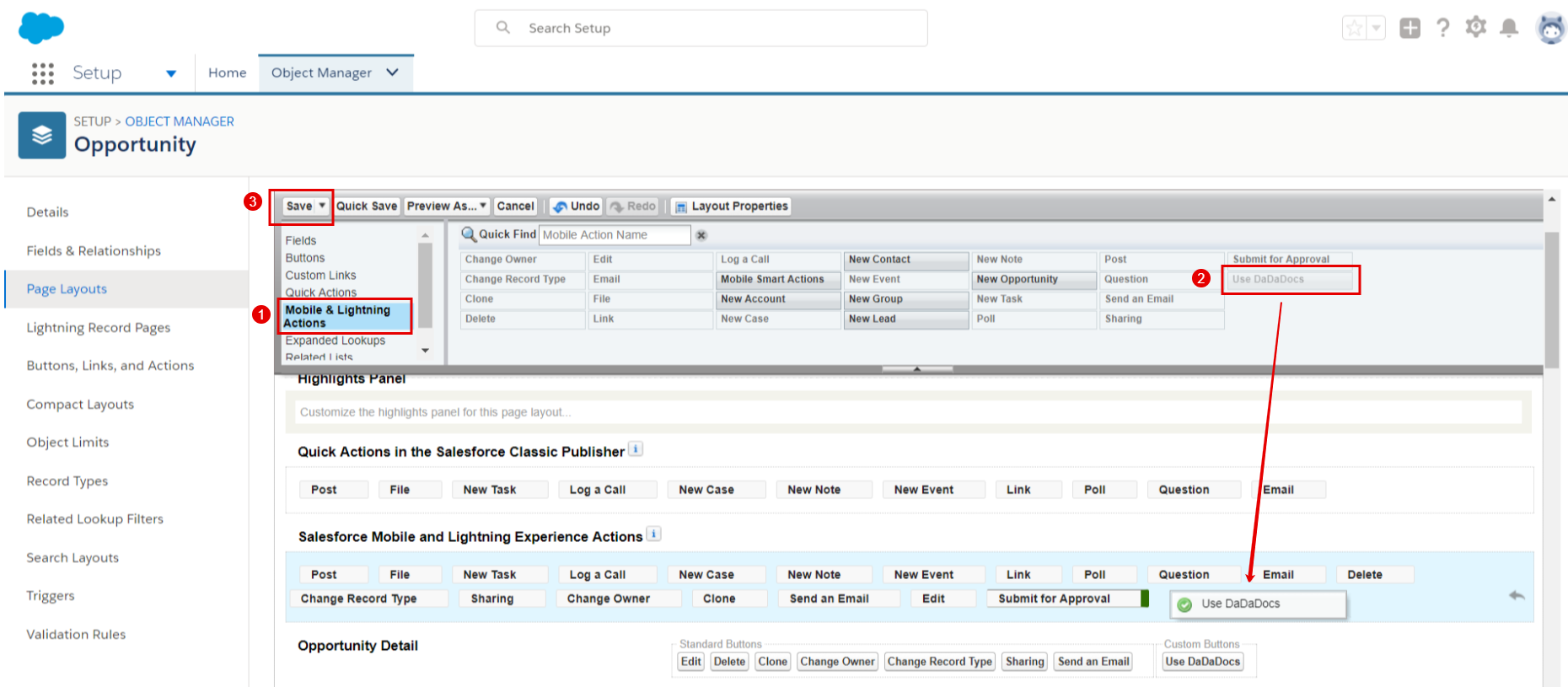Open the user profile avatar
Viewport: 1568px width, 687px height.
point(1551,28)
